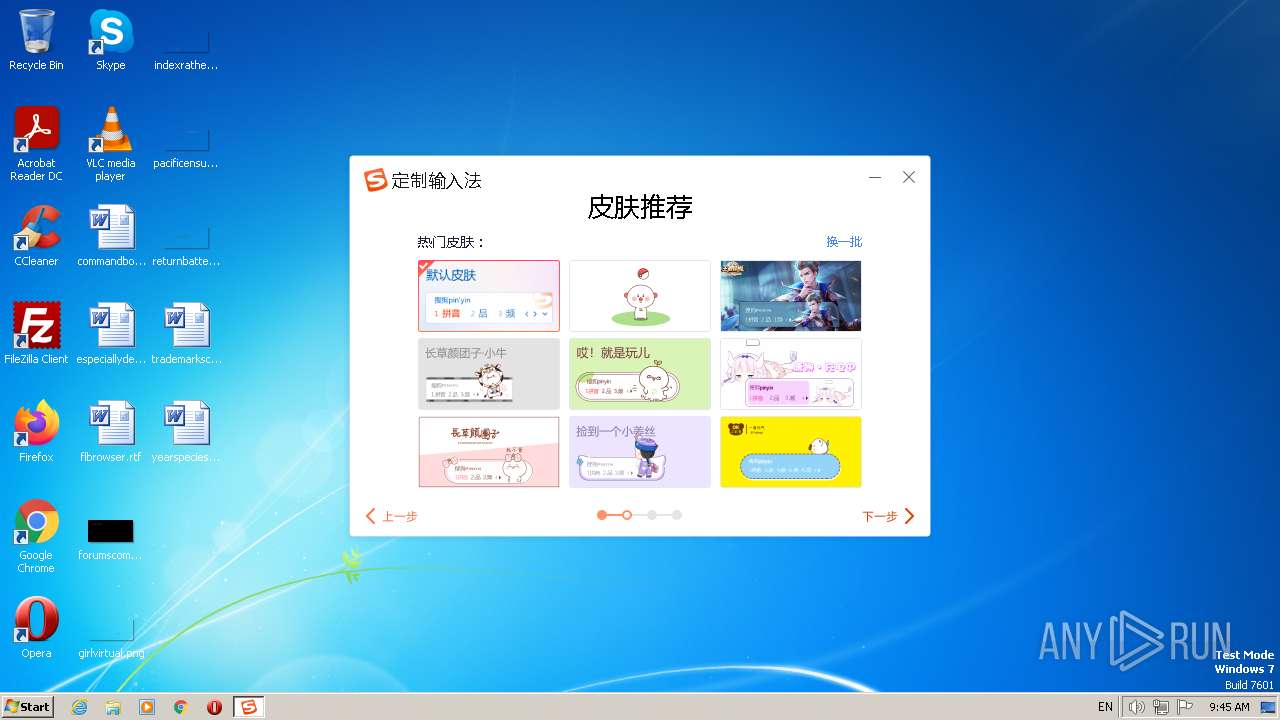The width and height of the screenshot is (1280, 720).
Task: Select the 长草颜团子·小牛 skin
Action: [489, 374]
